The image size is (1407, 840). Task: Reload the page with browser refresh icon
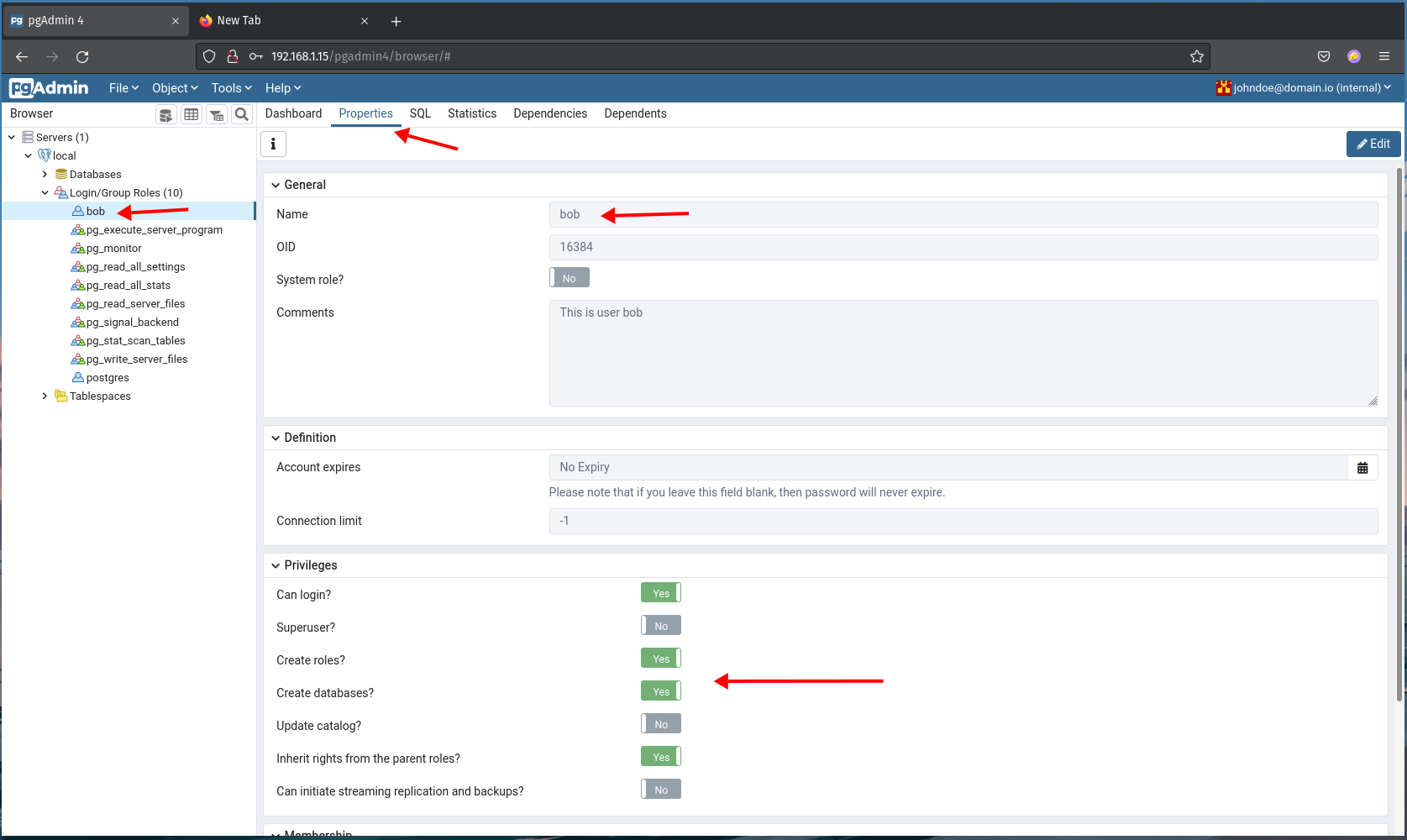(x=82, y=56)
